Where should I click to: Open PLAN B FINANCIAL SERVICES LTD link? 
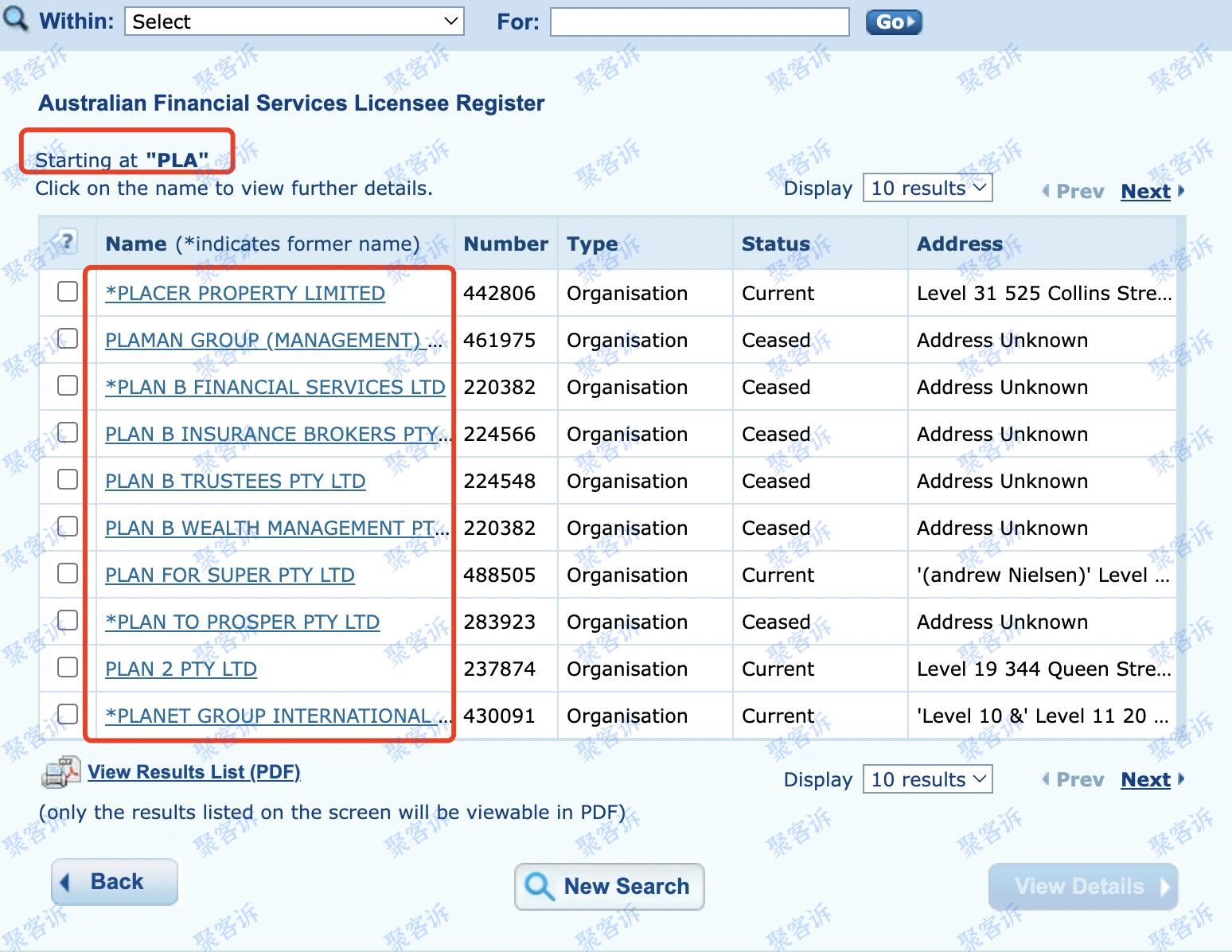[275, 387]
